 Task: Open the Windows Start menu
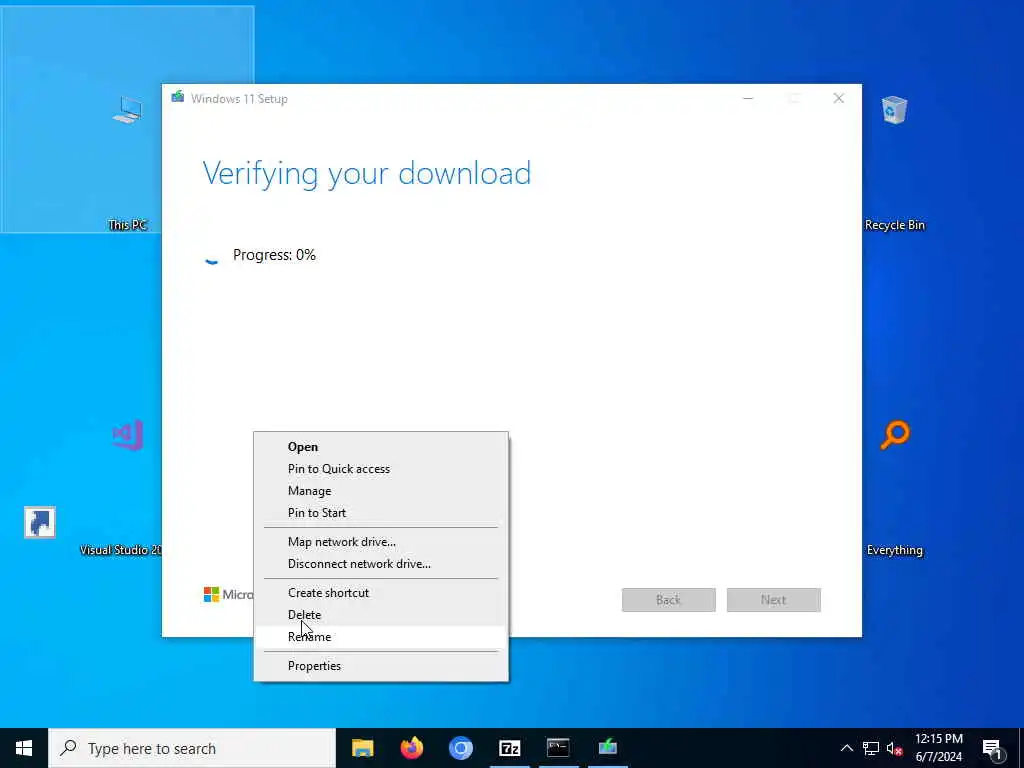pos(24,748)
